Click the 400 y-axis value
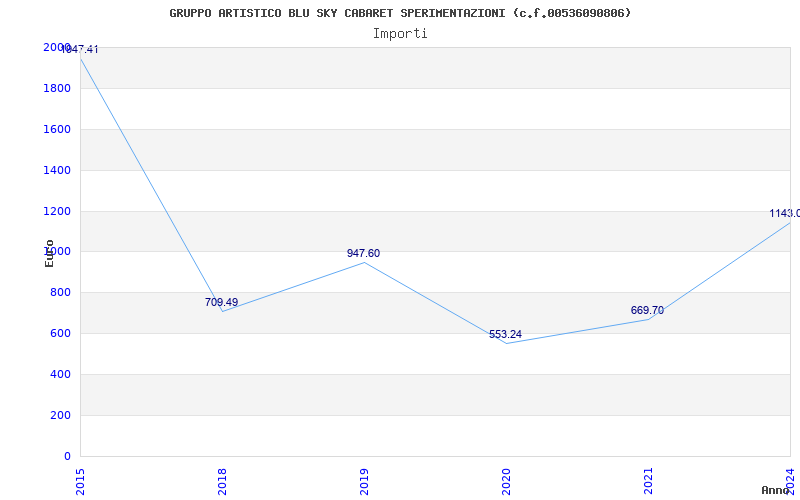Viewport: 800px width, 500px height. (x=60, y=374)
